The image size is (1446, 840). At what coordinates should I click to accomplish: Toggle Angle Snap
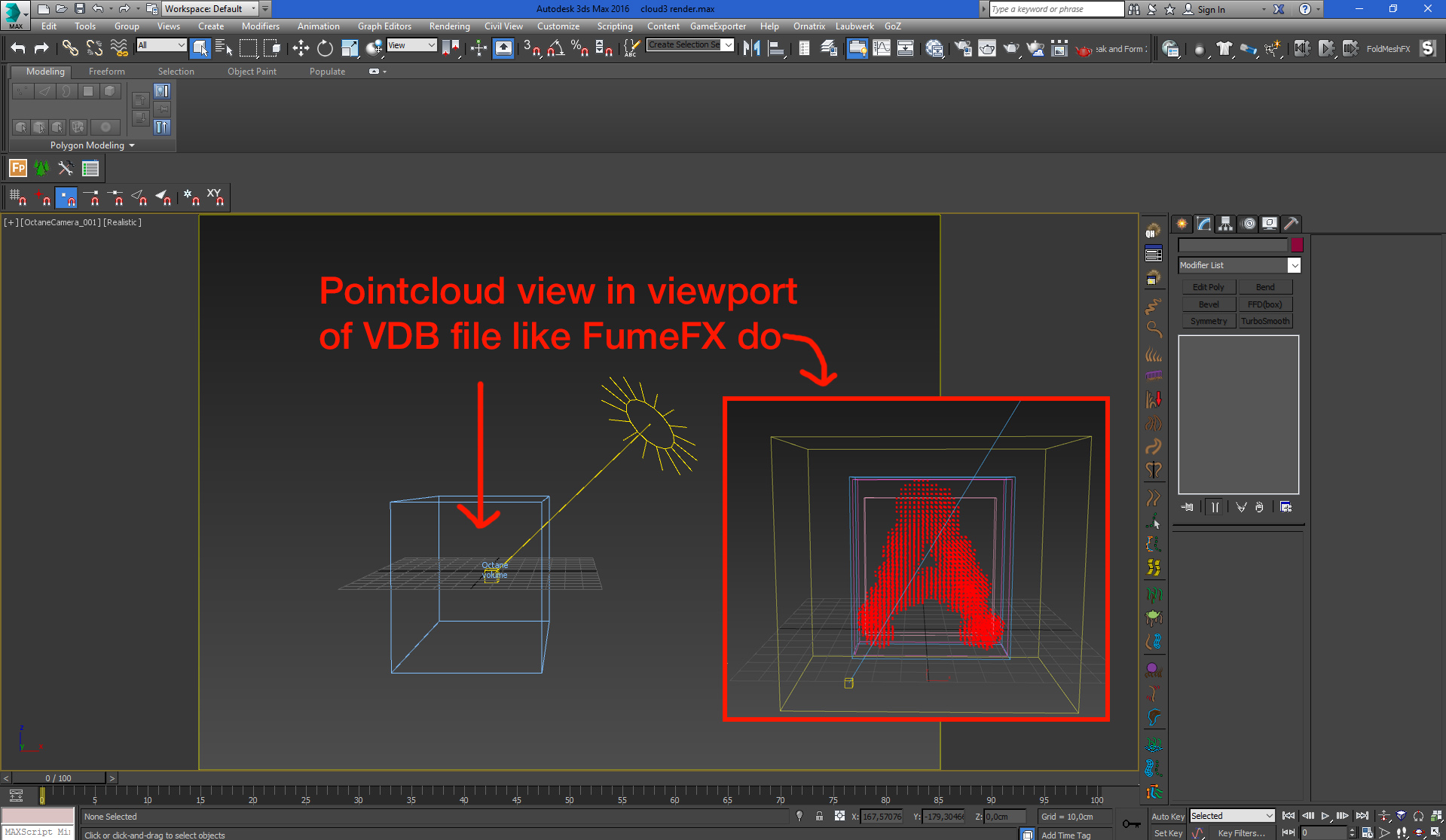point(556,49)
